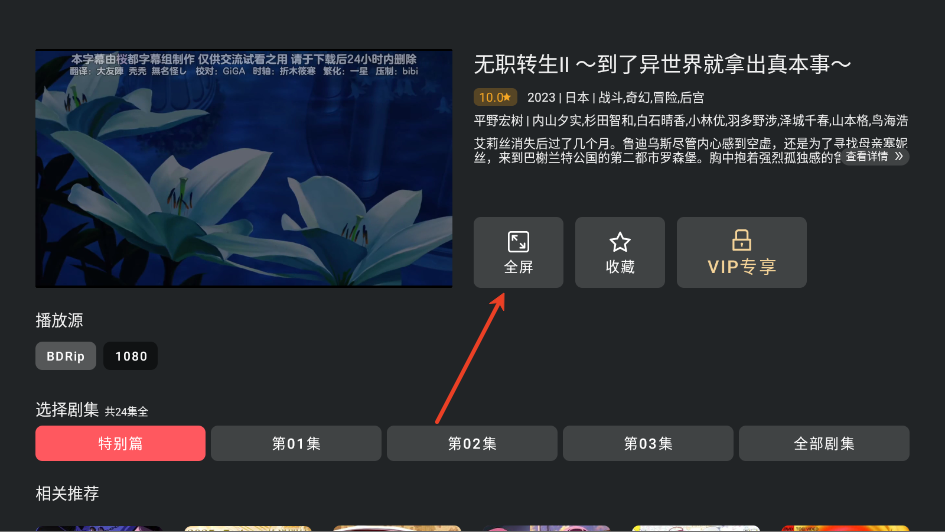
Task: Click the VIP专享 button text
Action: (x=742, y=267)
